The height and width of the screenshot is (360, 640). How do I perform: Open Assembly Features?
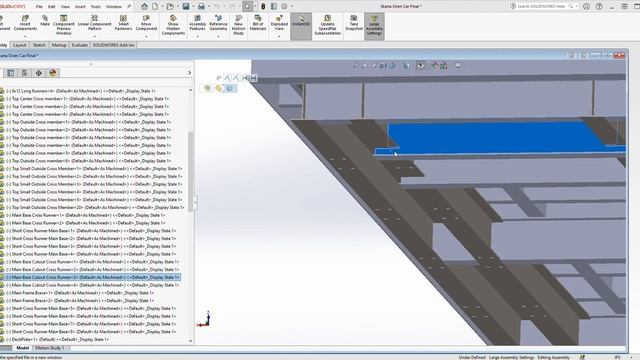click(197, 23)
